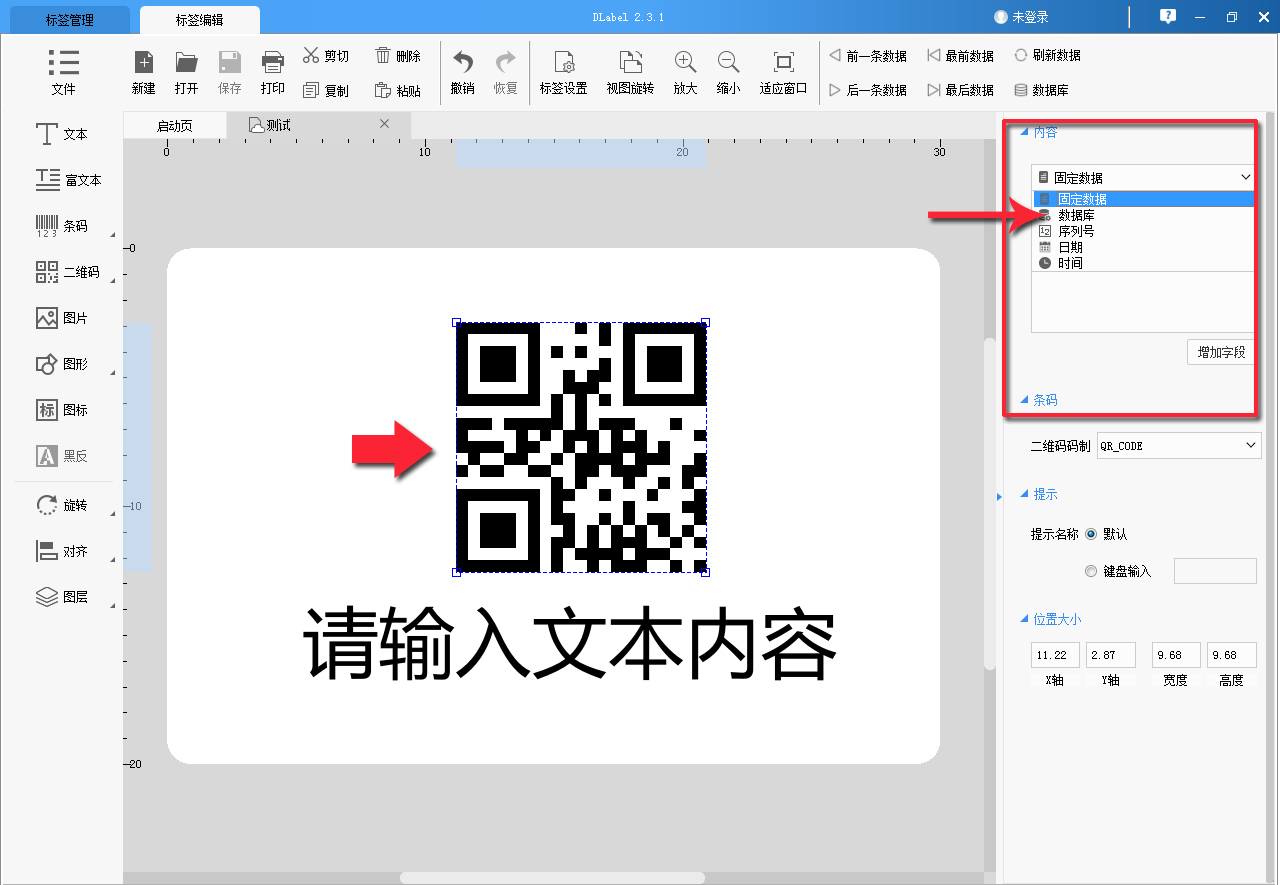The width and height of the screenshot is (1280, 885).
Task: Click the 剪切 scissors icon
Action: pos(311,55)
